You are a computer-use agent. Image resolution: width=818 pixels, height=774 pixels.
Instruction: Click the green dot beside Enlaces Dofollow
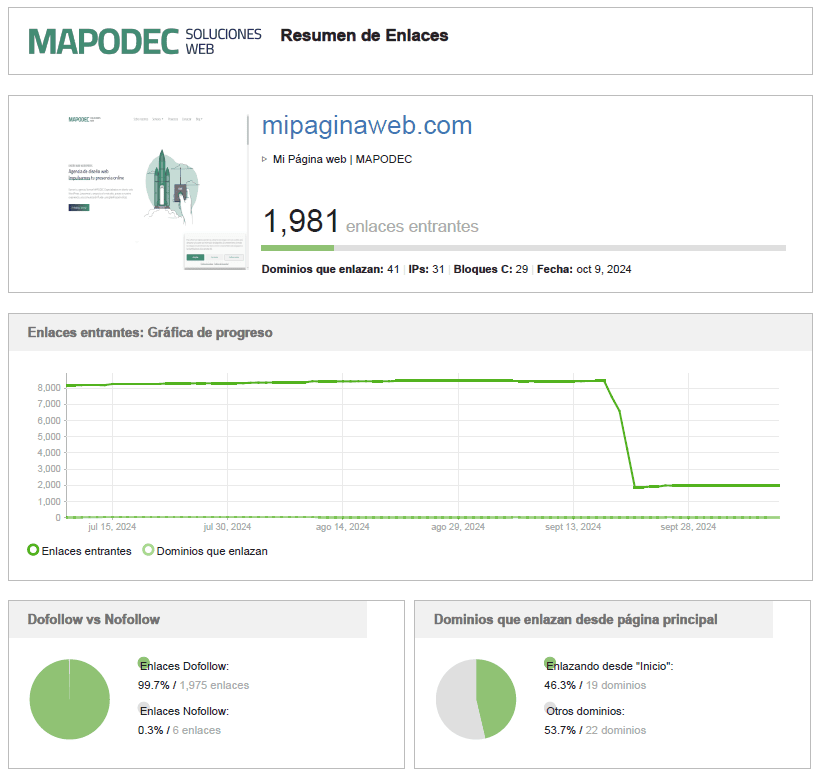(x=143, y=662)
